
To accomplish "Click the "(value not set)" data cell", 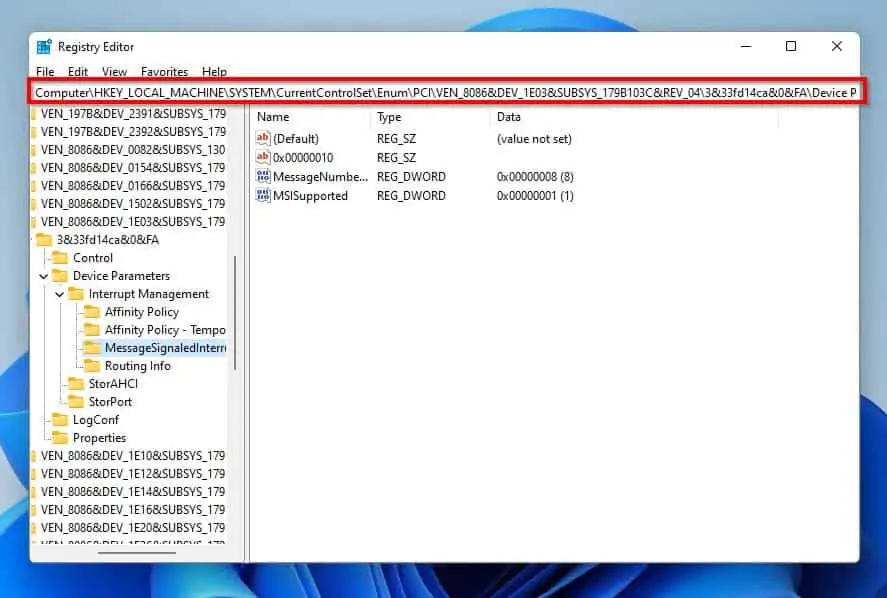I will pos(534,139).
